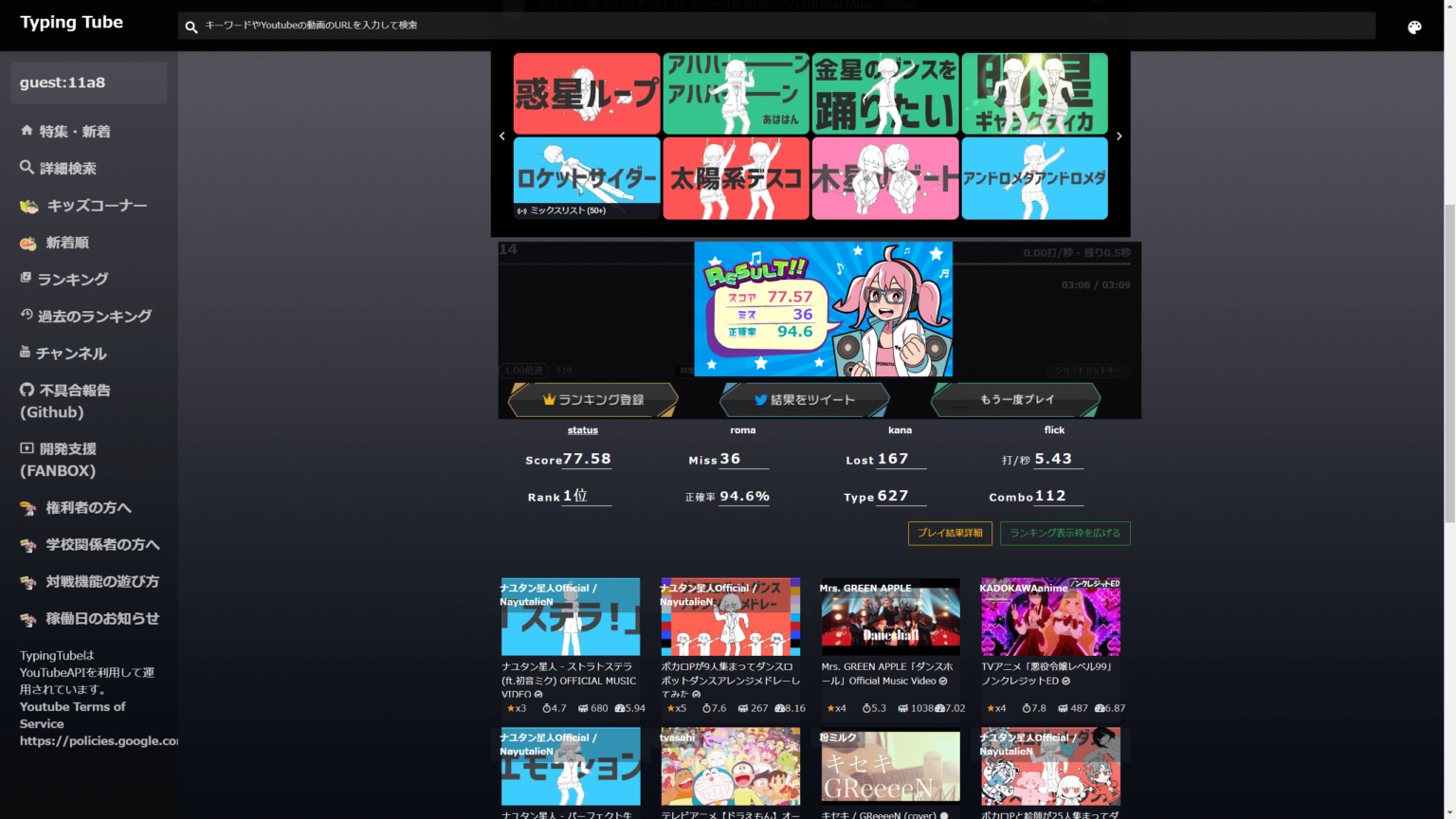This screenshot has width=1456, height=819.
Task: Toggle the 1.00倍速 playback speed setting
Action: coord(523,371)
